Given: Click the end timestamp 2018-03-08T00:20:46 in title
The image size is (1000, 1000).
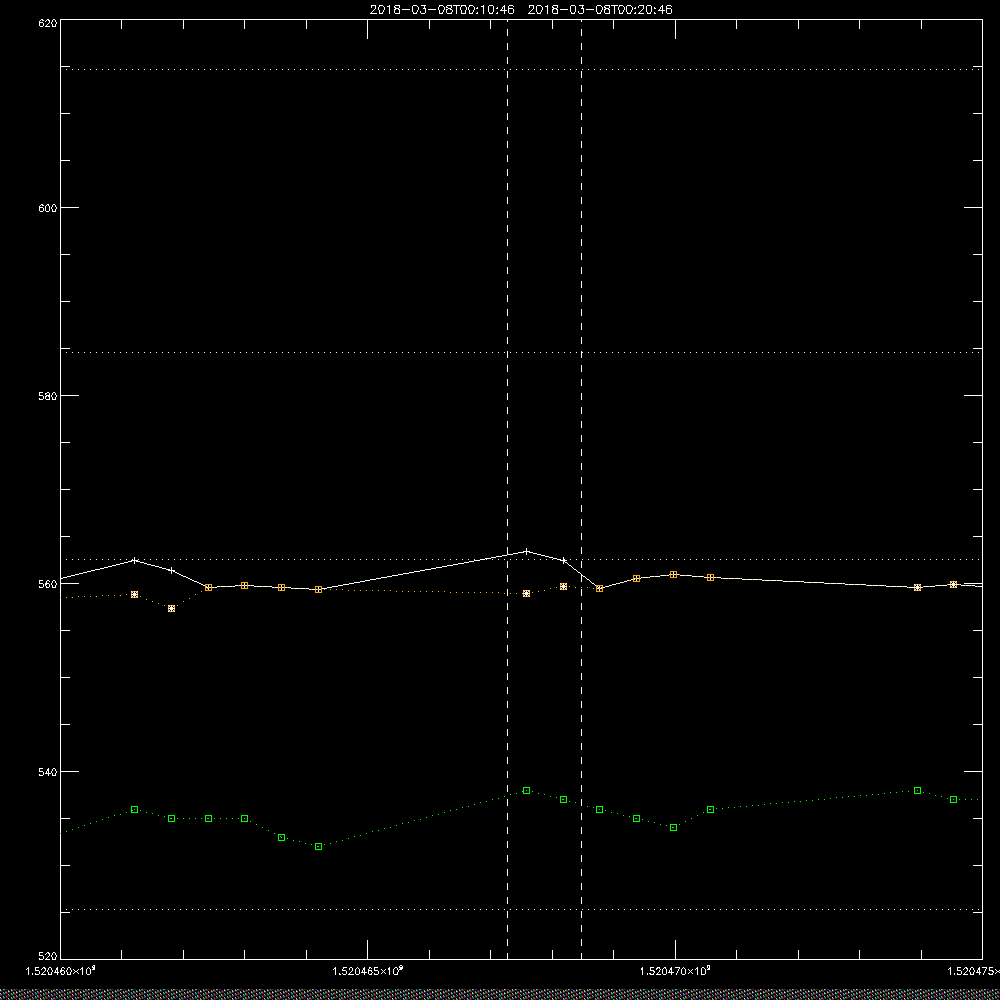Looking at the screenshot, I should tap(600, 10).
